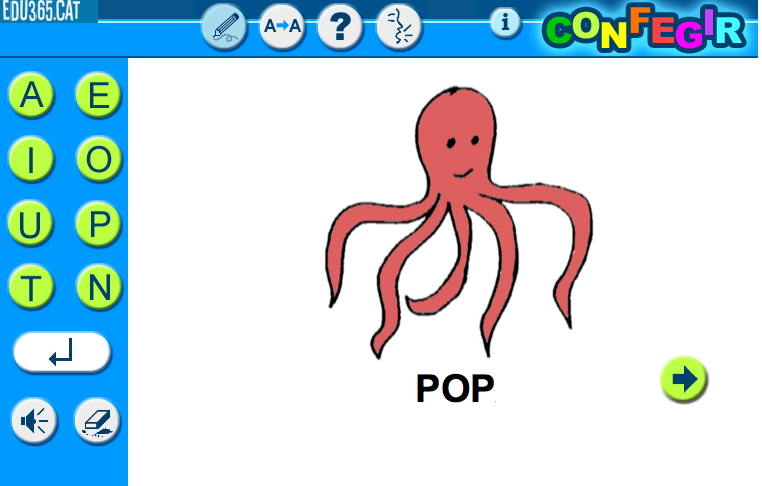Toggle the A→A letter case button

click(x=282, y=26)
